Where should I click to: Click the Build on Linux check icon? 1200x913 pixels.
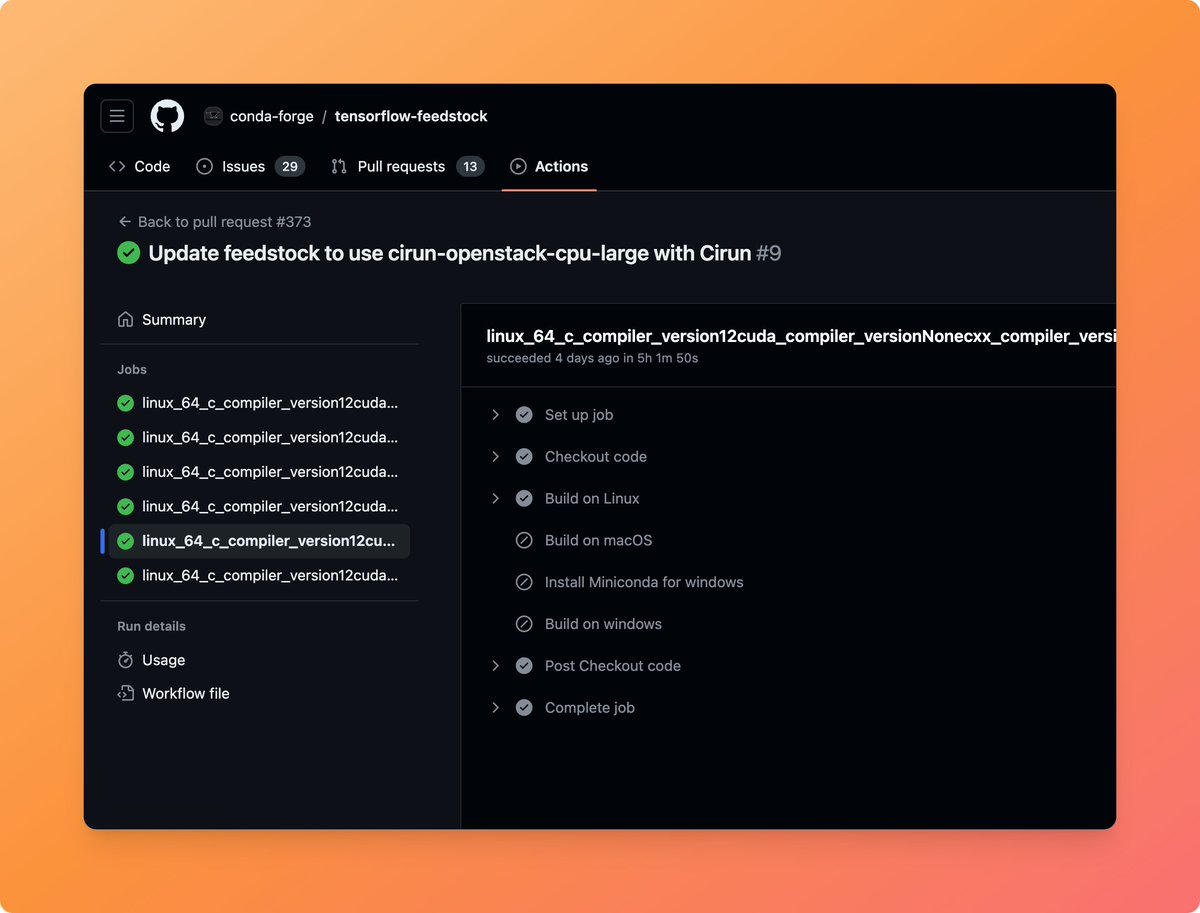(x=524, y=498)
